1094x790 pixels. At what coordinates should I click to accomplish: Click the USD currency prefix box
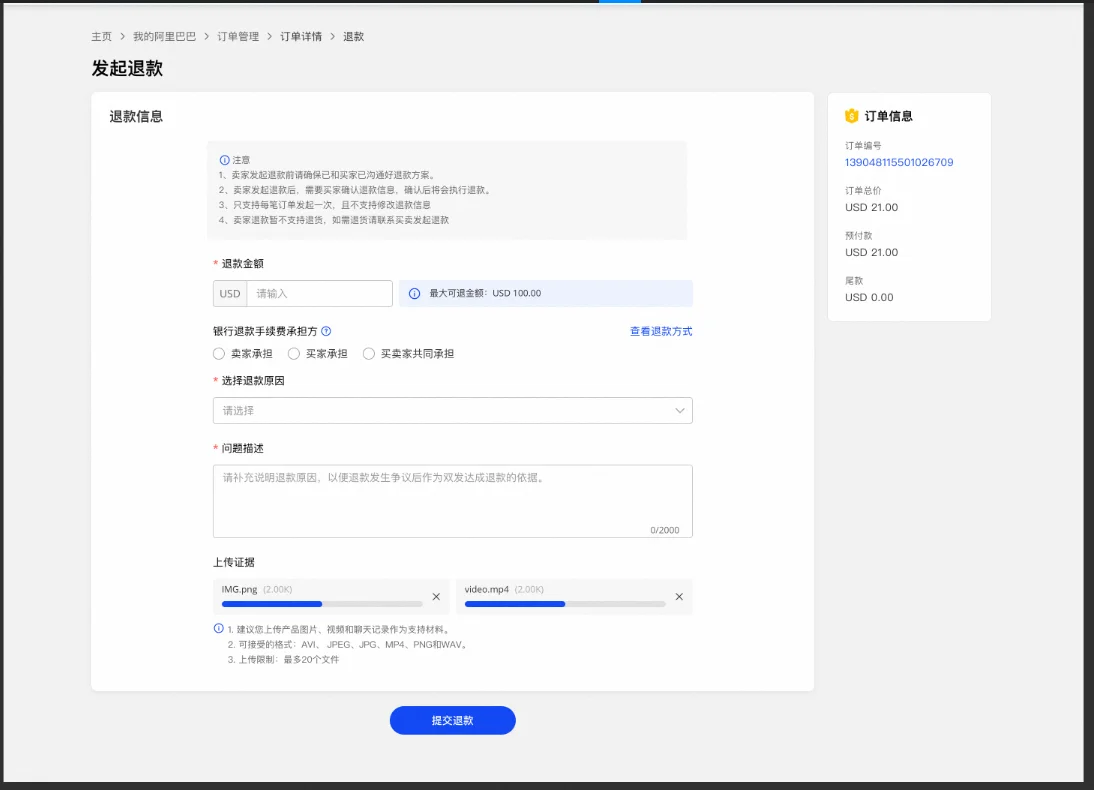[x=230, y=294]
